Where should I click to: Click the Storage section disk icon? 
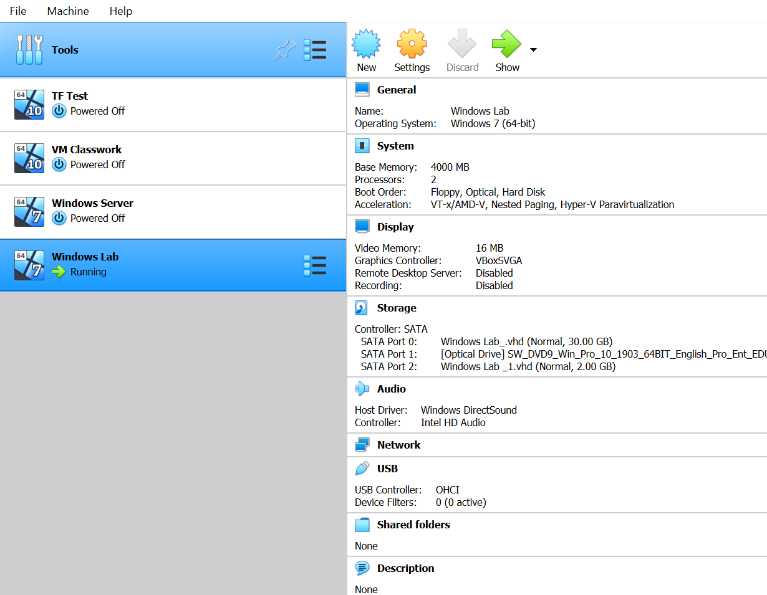click(361, 308)
